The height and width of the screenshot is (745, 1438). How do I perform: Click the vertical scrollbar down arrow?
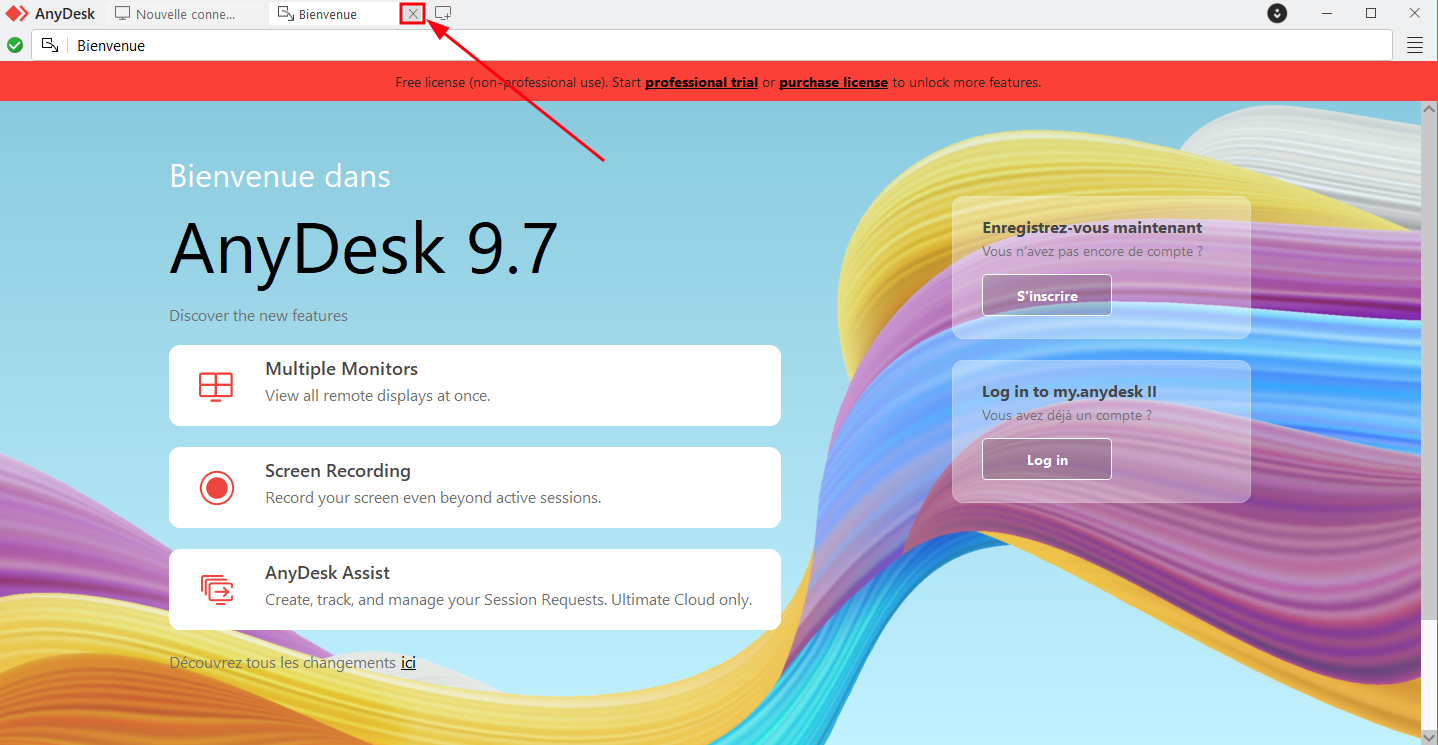click(1429, 736)
